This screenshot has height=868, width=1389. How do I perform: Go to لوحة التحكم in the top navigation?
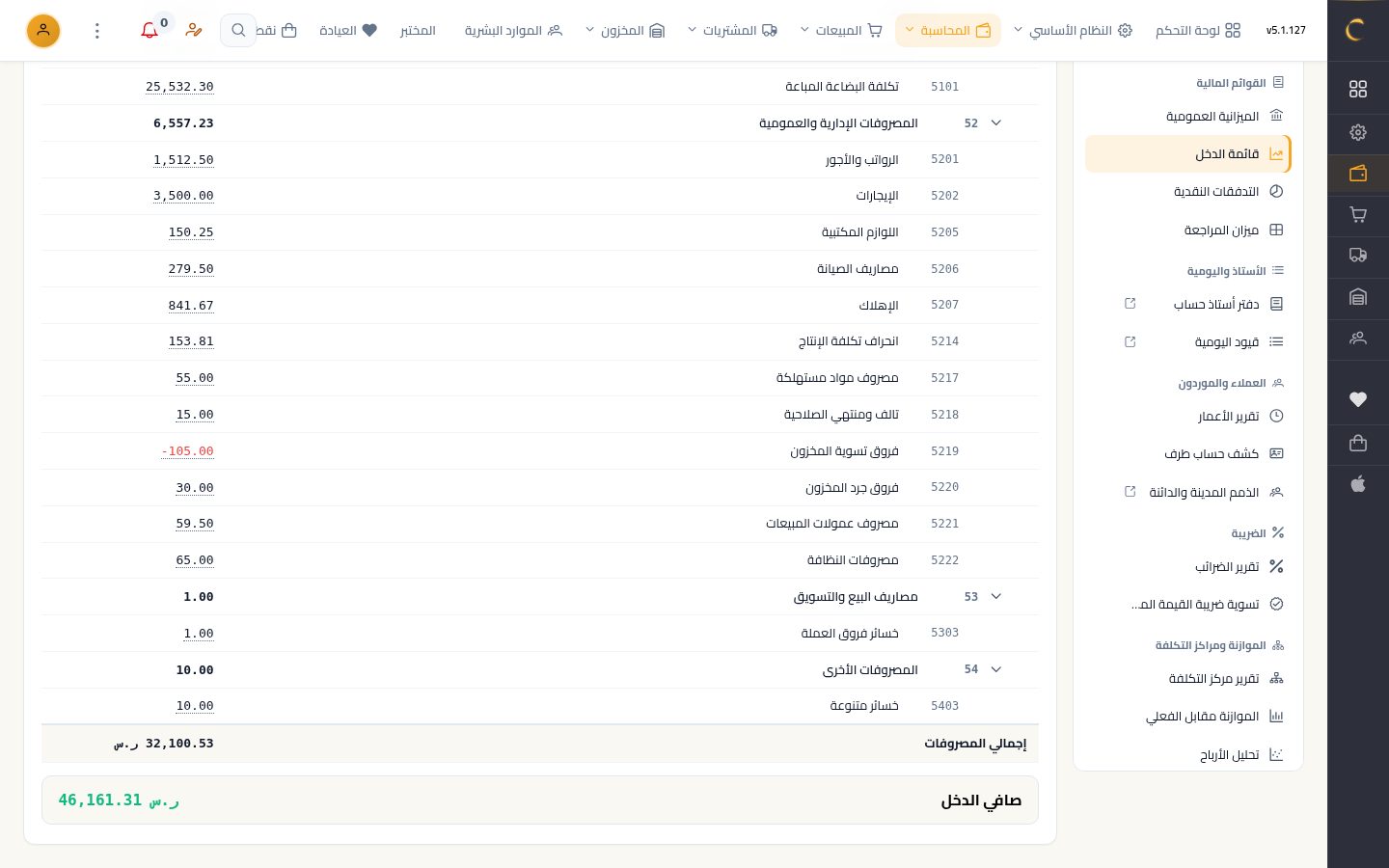click(x=1198, y=31)
